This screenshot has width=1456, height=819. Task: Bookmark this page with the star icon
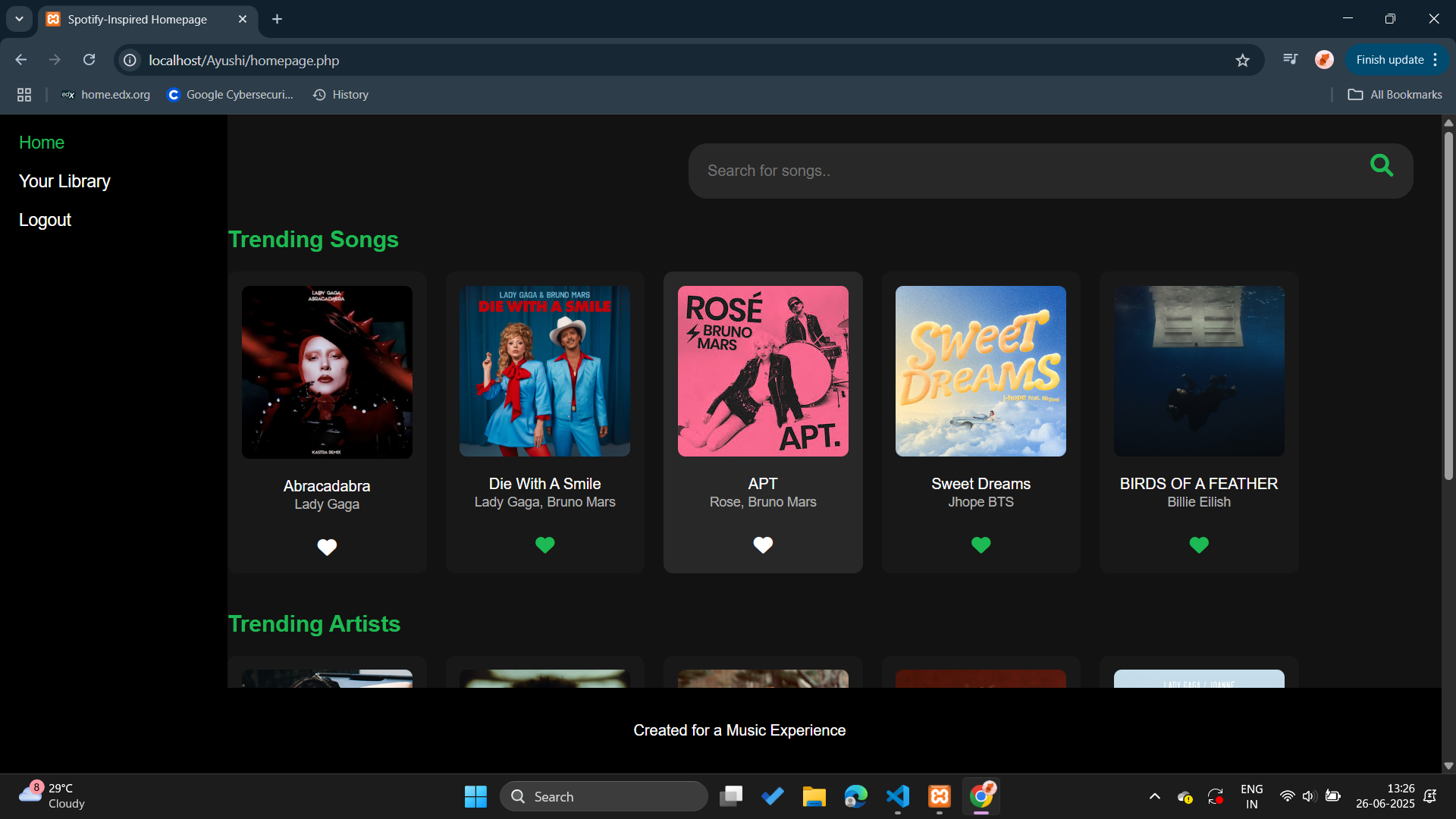click(x=1242, y=60)
